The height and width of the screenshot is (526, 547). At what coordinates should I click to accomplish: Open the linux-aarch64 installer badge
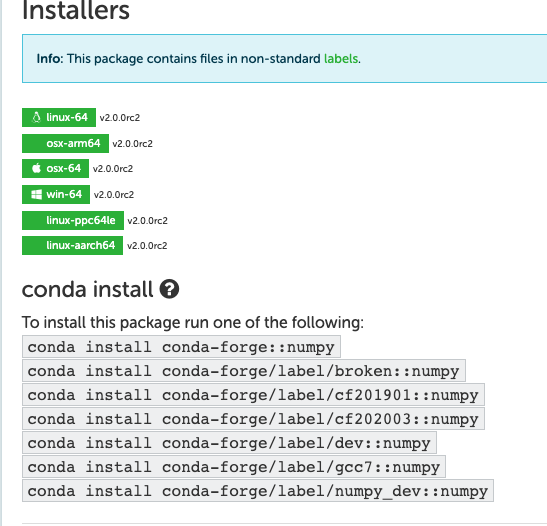(72, 246)
